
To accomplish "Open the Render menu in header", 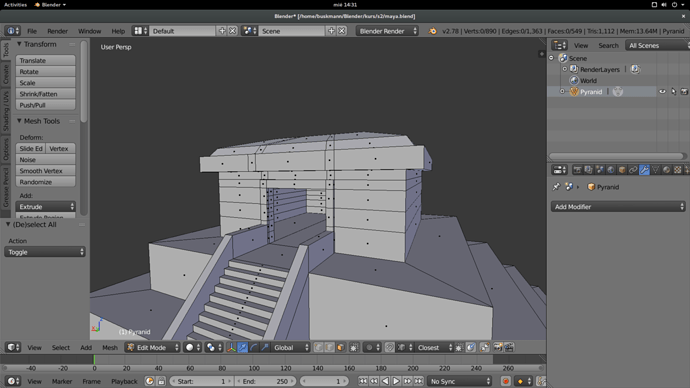I will tap(58, 31).
